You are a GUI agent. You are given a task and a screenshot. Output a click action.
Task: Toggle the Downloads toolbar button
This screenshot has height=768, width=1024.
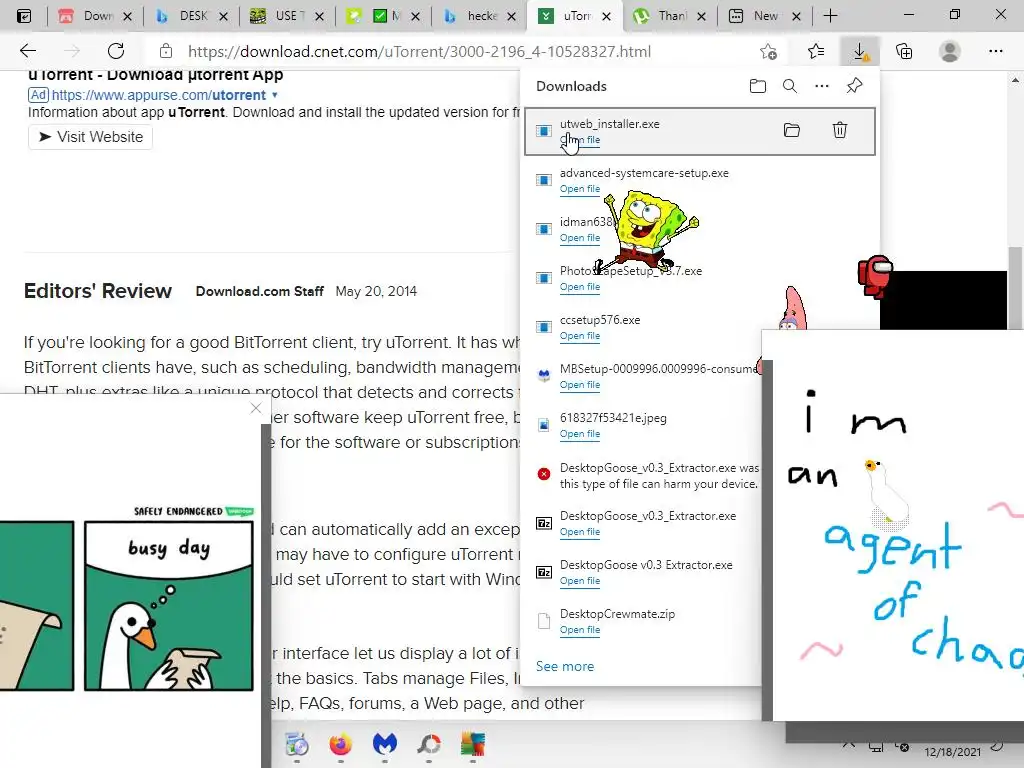tap(860, 51)
